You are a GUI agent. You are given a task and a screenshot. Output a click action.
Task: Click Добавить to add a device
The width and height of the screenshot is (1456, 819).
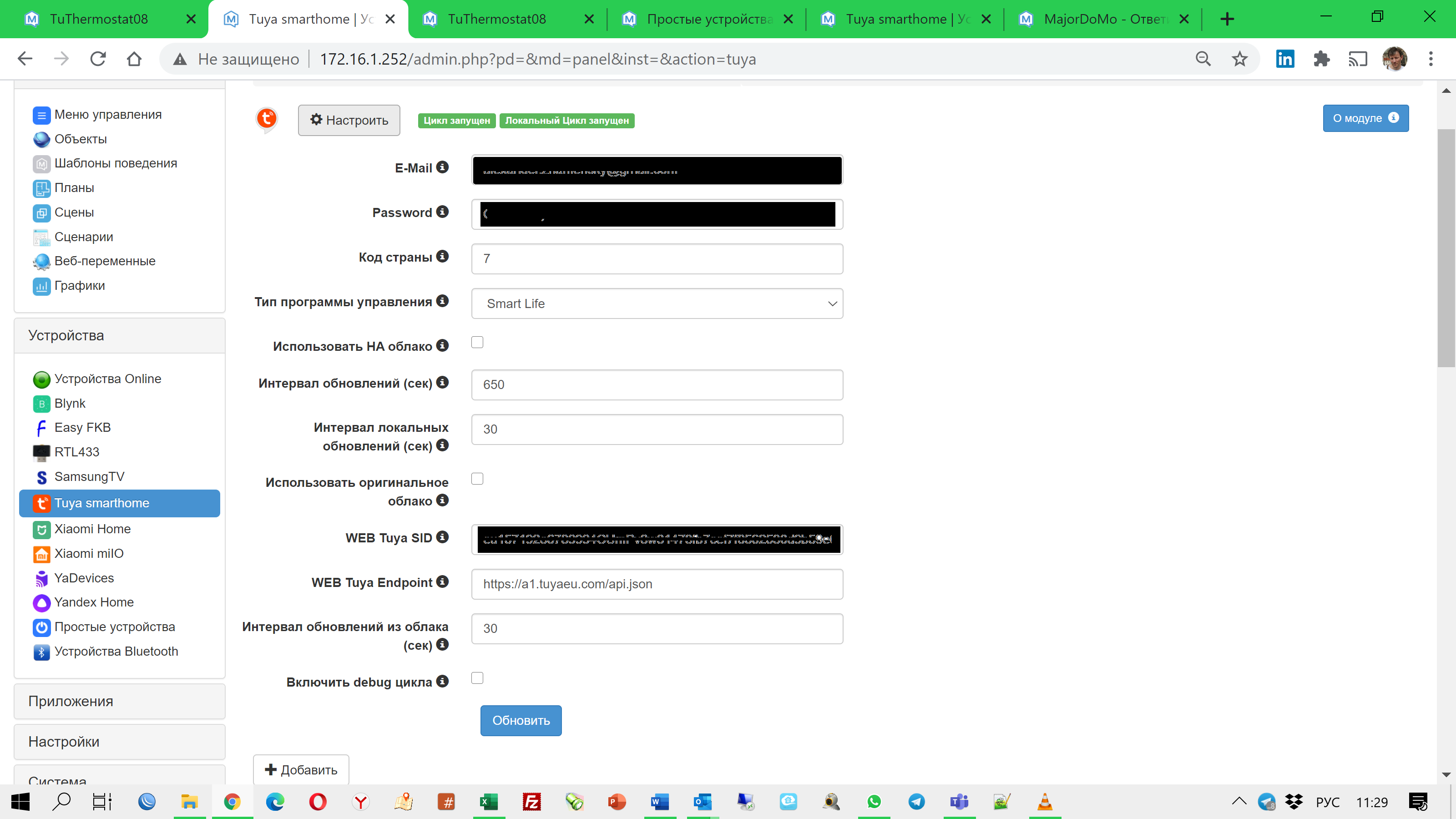click(301, 769)
